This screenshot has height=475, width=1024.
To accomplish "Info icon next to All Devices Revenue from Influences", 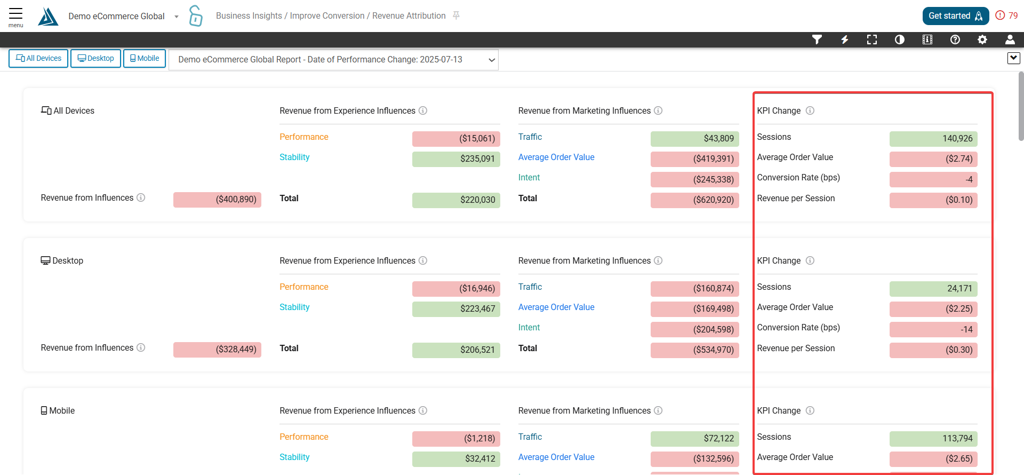I will pos(141,198).
